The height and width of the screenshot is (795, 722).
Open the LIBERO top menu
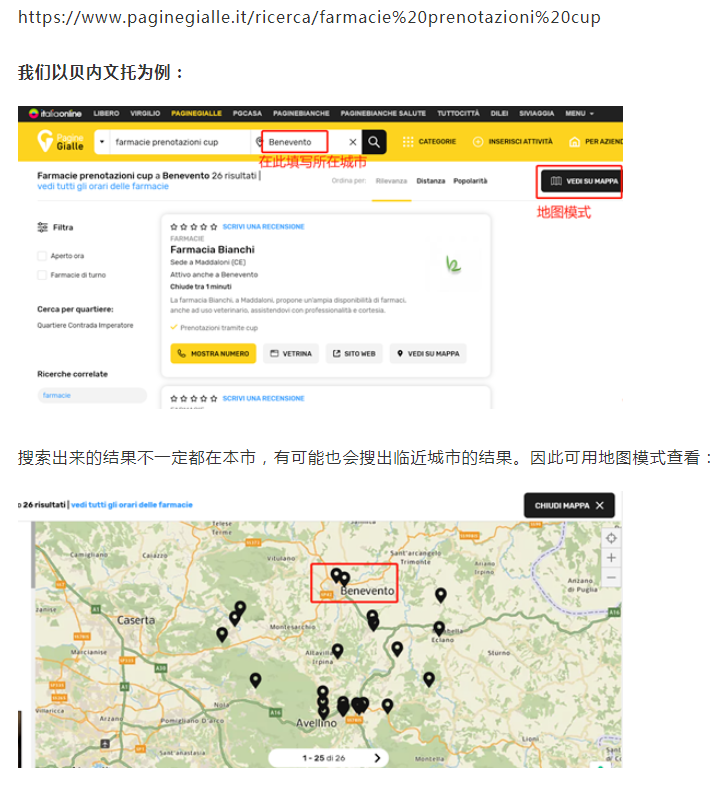click(106, 114)
